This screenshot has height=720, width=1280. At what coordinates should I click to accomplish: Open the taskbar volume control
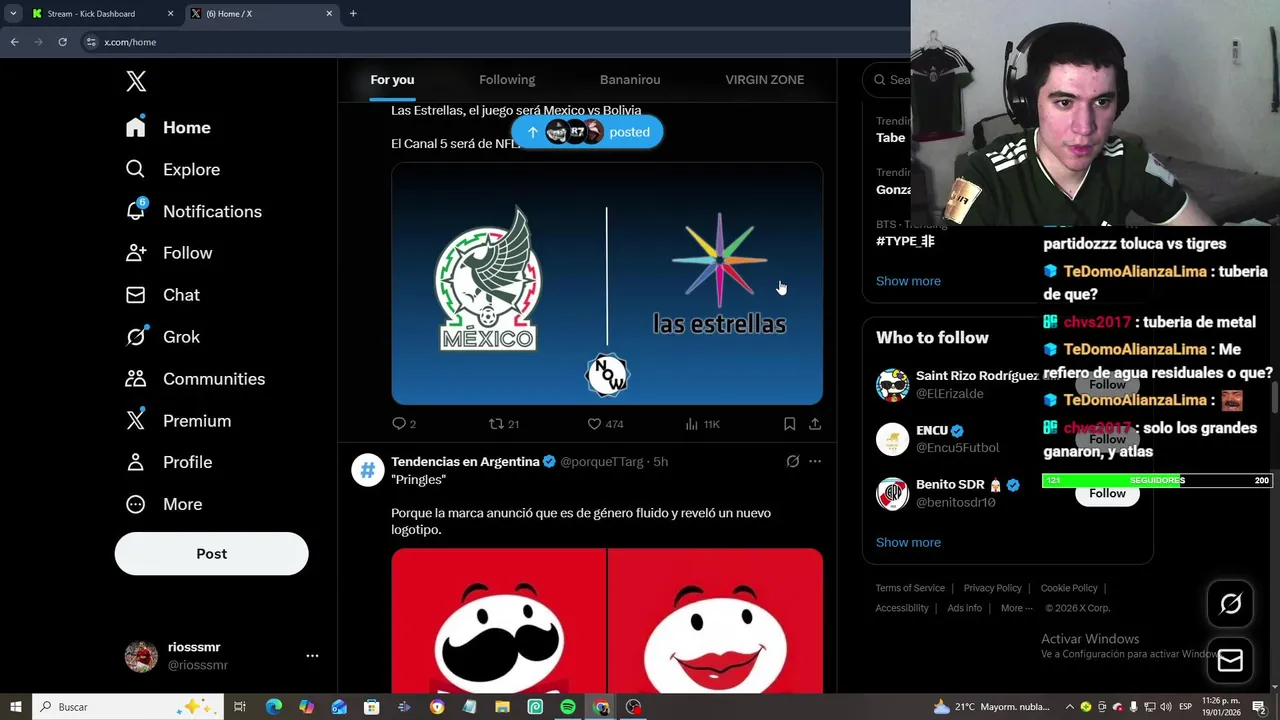(1165, 707)
